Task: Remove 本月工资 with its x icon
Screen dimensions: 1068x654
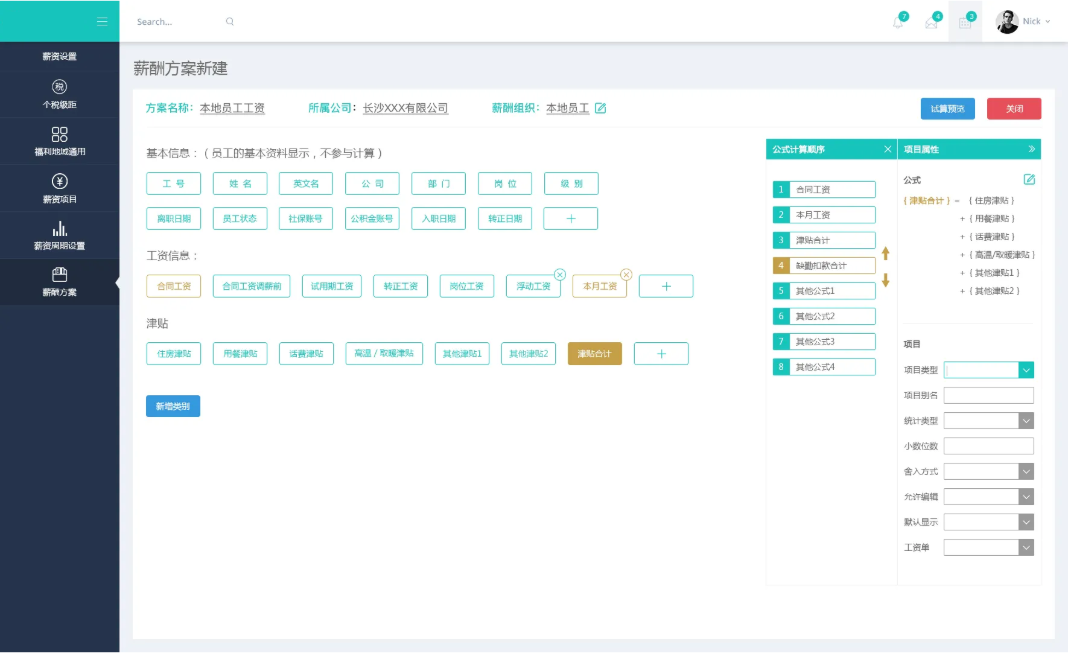Action: point(626,275)
